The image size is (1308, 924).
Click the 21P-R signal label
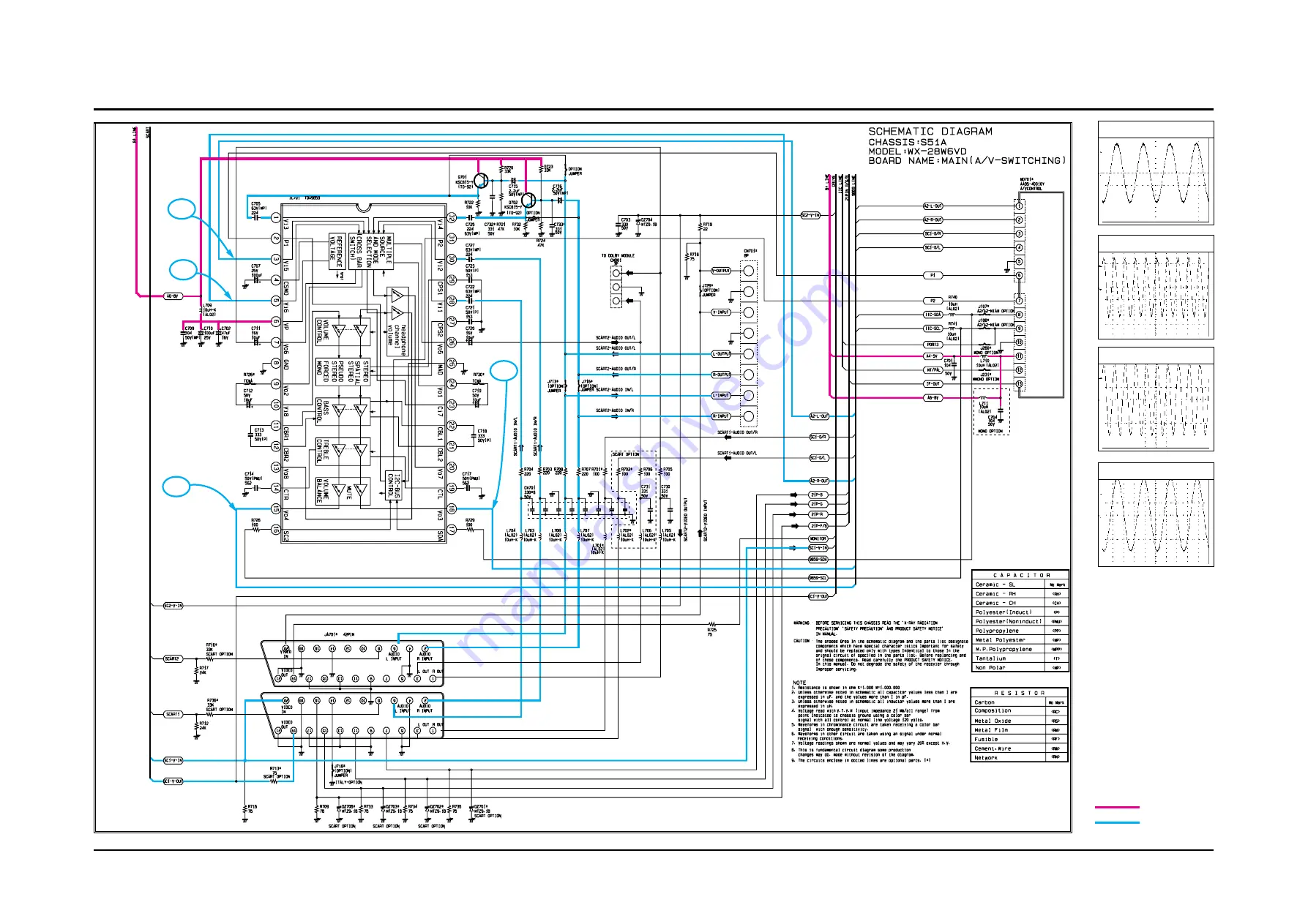pyautogui.click(x=818, y=514)
